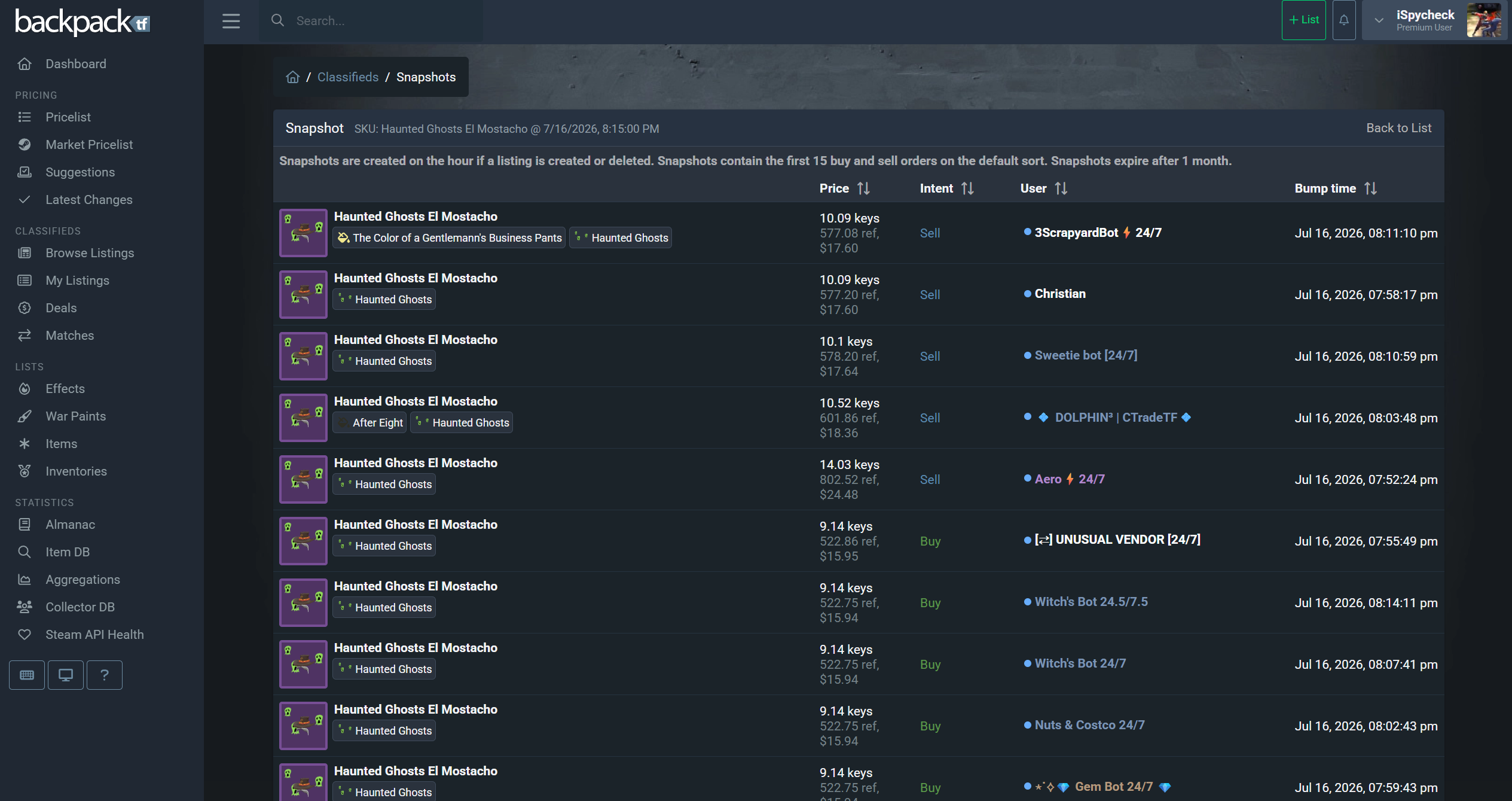The height and width of the screenshot is (801, 1512).
Task: Click the + List button
Action: 1303,20
